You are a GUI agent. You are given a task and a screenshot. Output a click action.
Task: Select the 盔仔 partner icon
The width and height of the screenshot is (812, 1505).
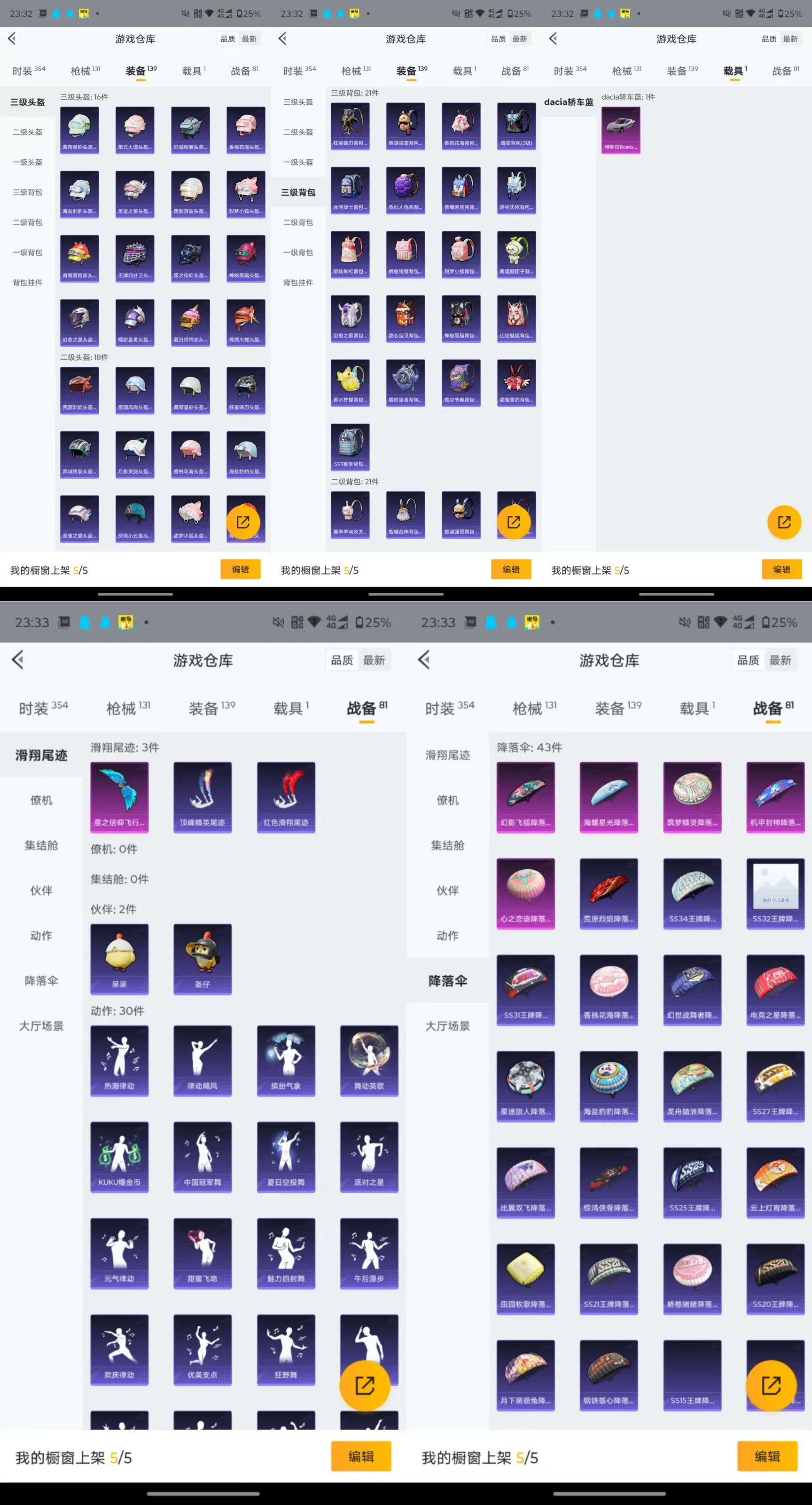point(202,959)
